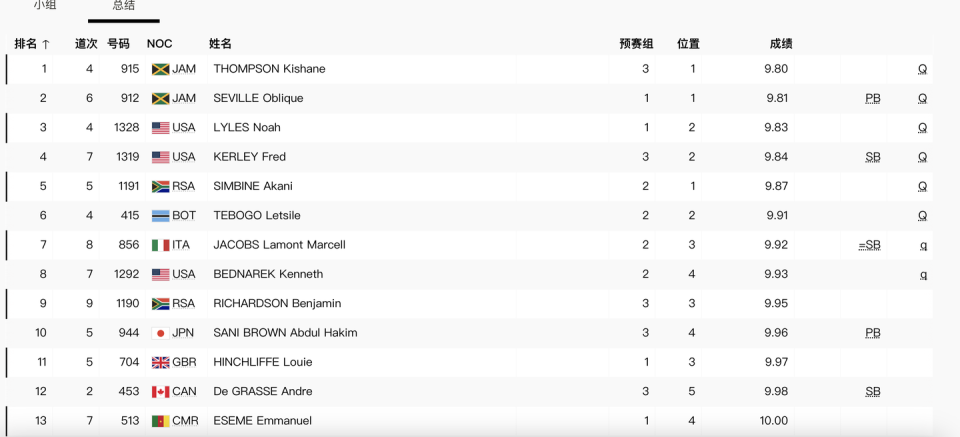
Task: Click the USA flag in LYLES's row
Action: click(x=160, y=128)
